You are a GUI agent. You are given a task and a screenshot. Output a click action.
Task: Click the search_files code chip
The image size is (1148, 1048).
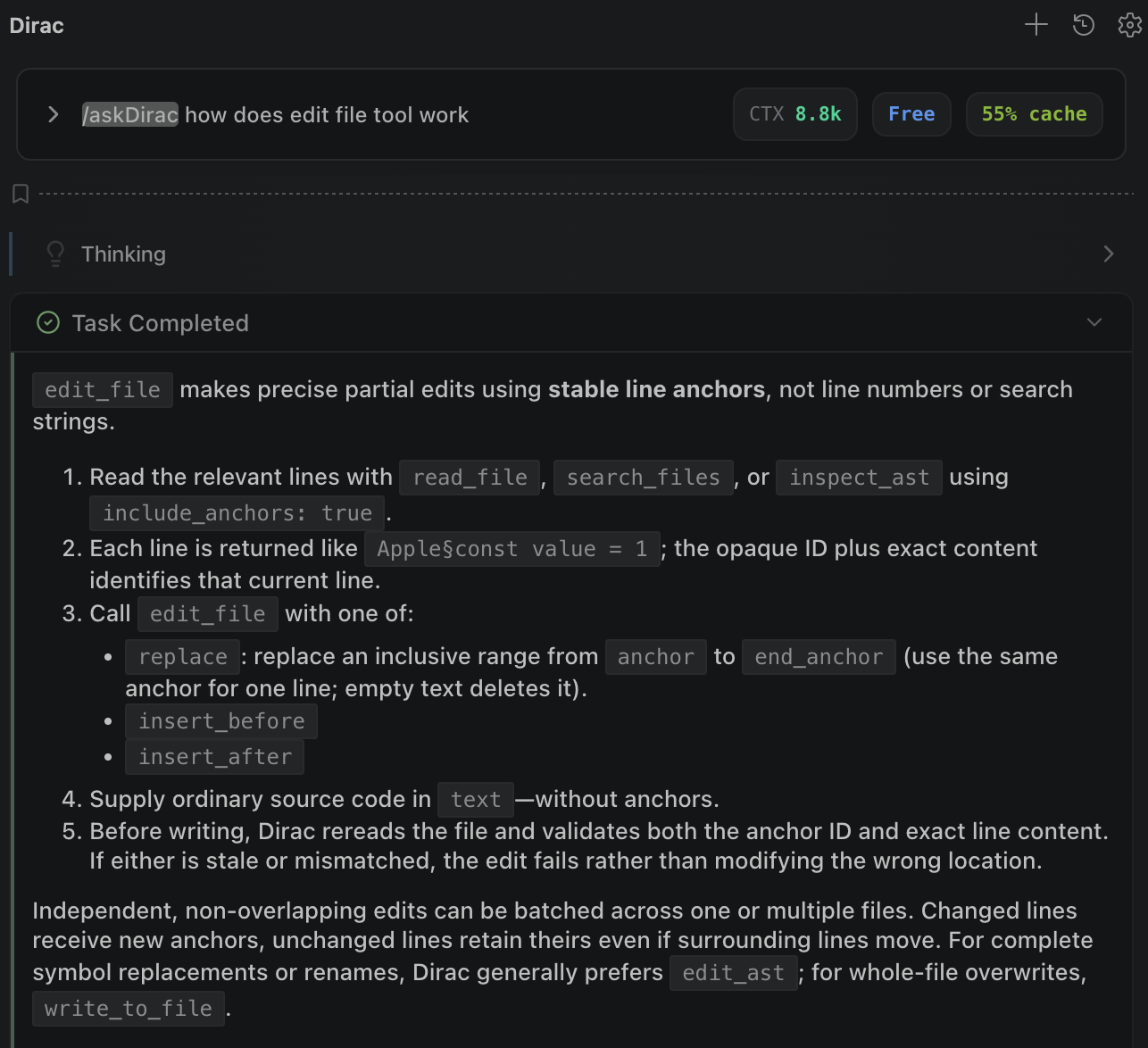pyautogui.click(x=644, y=478)
